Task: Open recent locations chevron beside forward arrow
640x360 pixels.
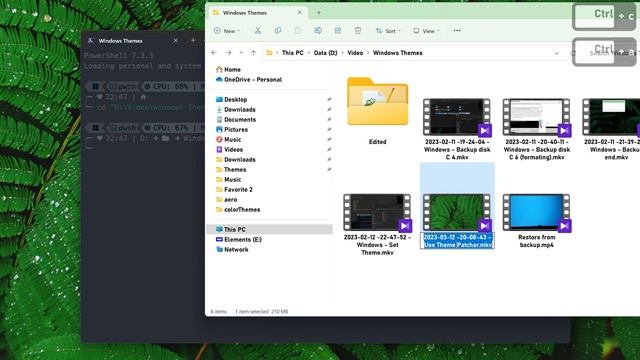Action: pyautogui.click(x=241, y=53)
